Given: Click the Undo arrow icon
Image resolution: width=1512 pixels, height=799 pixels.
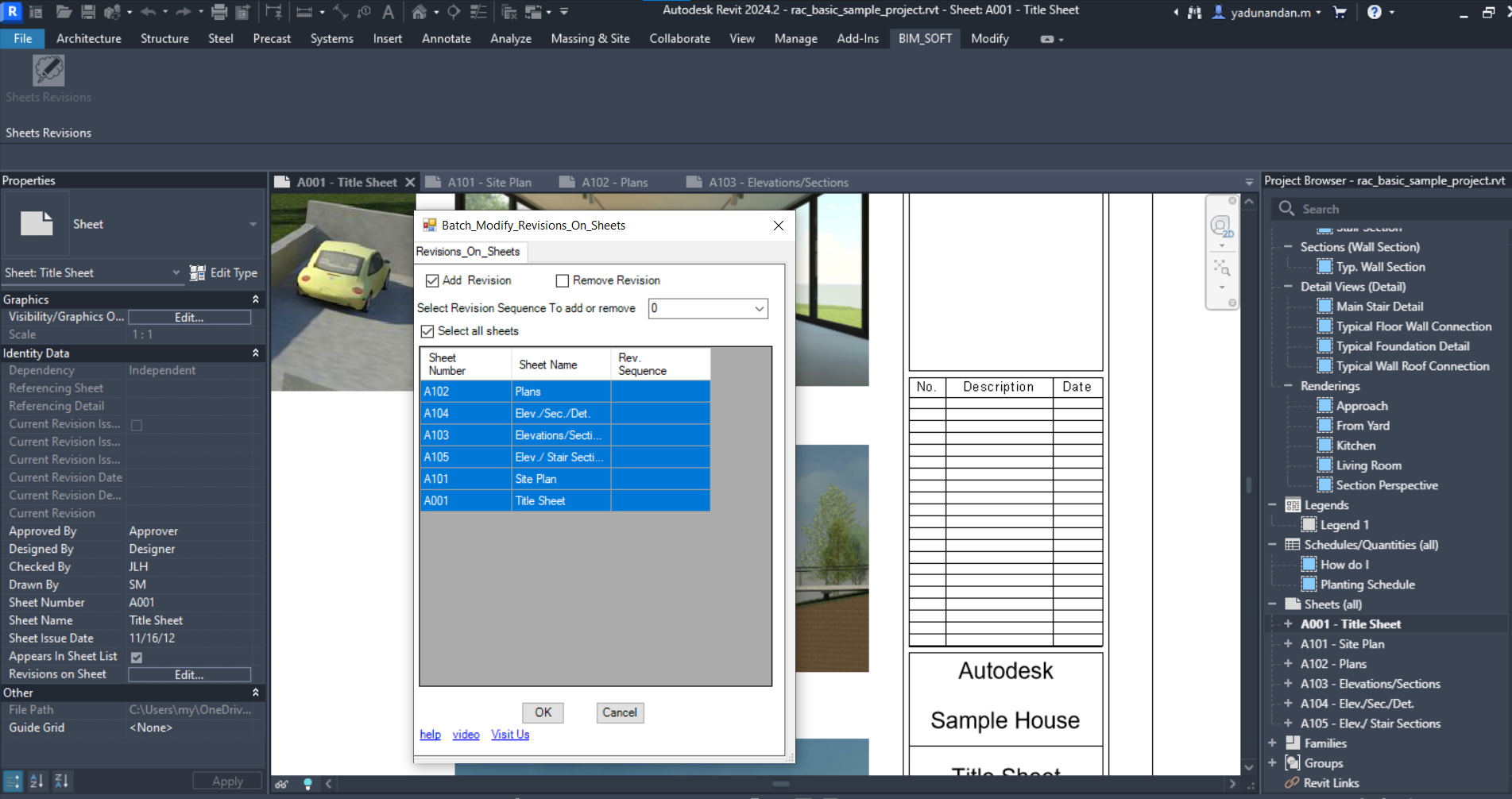Looking at the screenshot, I should coord(148,12).
